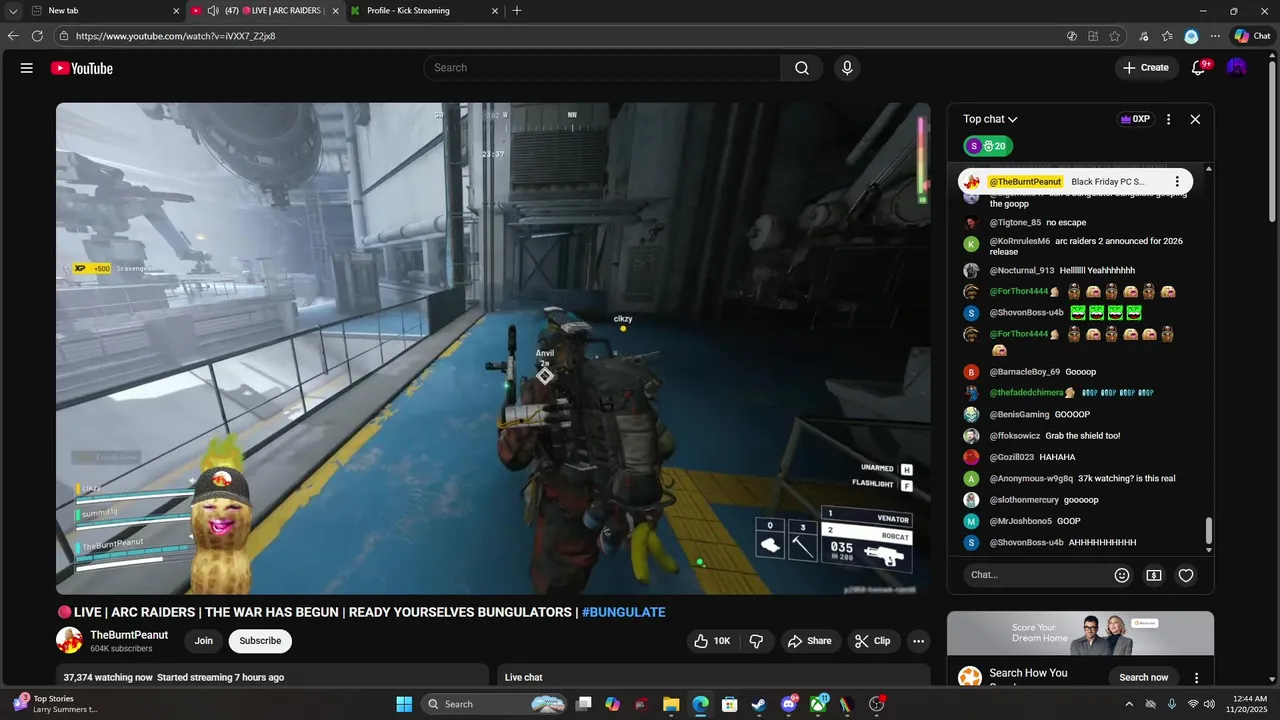The height and width of the screenshot is (720, 1280).
Task: Expand the Top chat dropdown
Action: pyautogui.click(x=990, y=119)
